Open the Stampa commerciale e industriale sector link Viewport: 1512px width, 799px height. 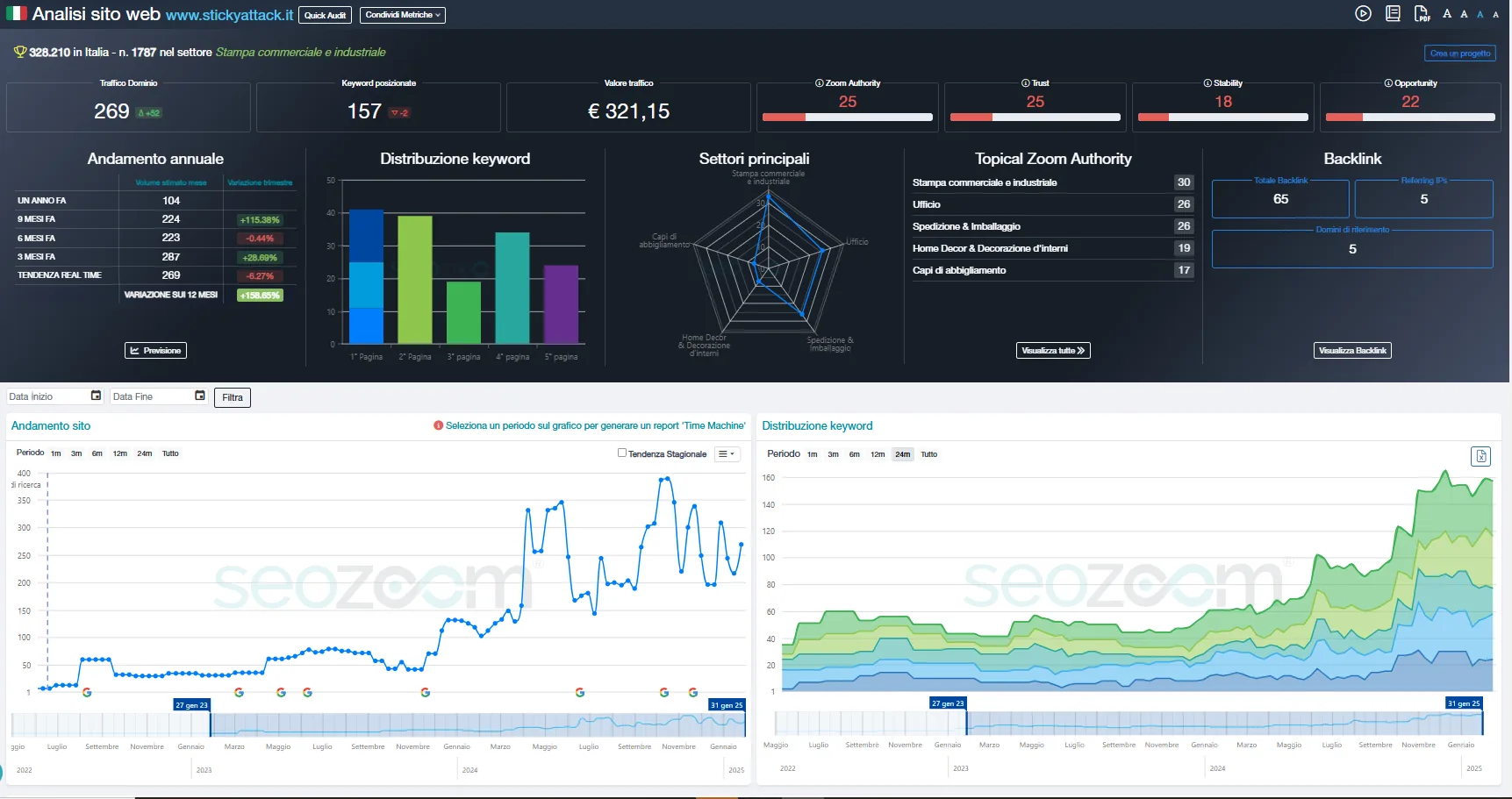pos(301,53)
